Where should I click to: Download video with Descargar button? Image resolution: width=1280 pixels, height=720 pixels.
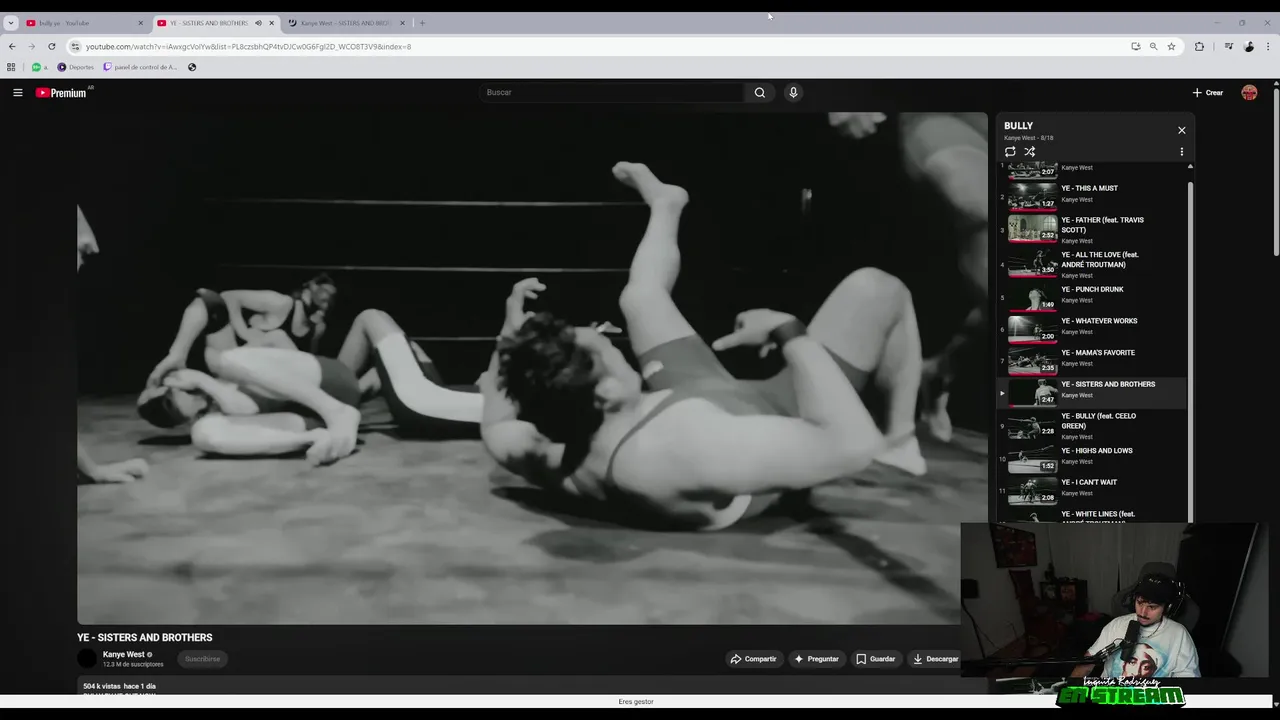[x=935, y=659]
